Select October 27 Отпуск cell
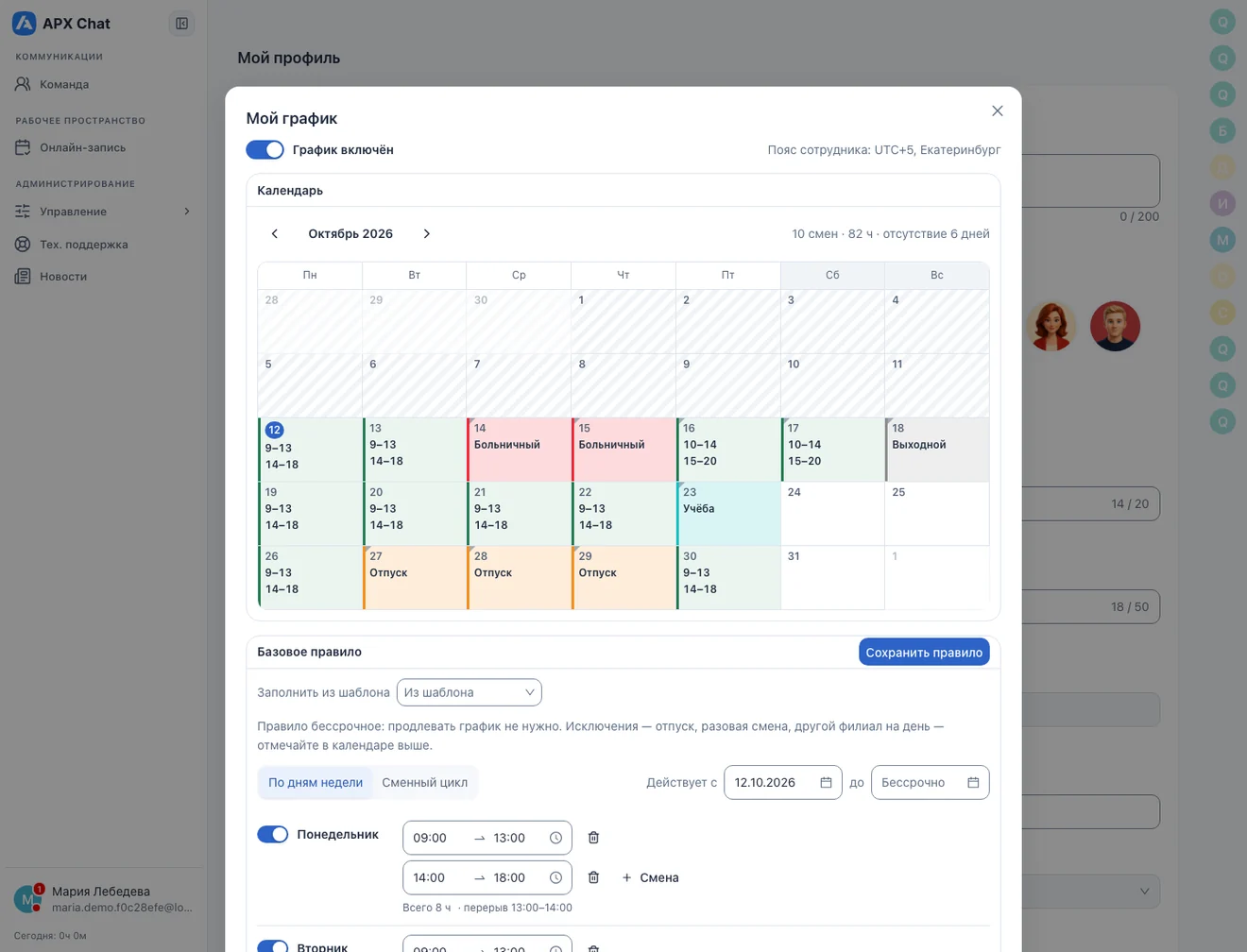1247x952 pixels. pos(415,578)
